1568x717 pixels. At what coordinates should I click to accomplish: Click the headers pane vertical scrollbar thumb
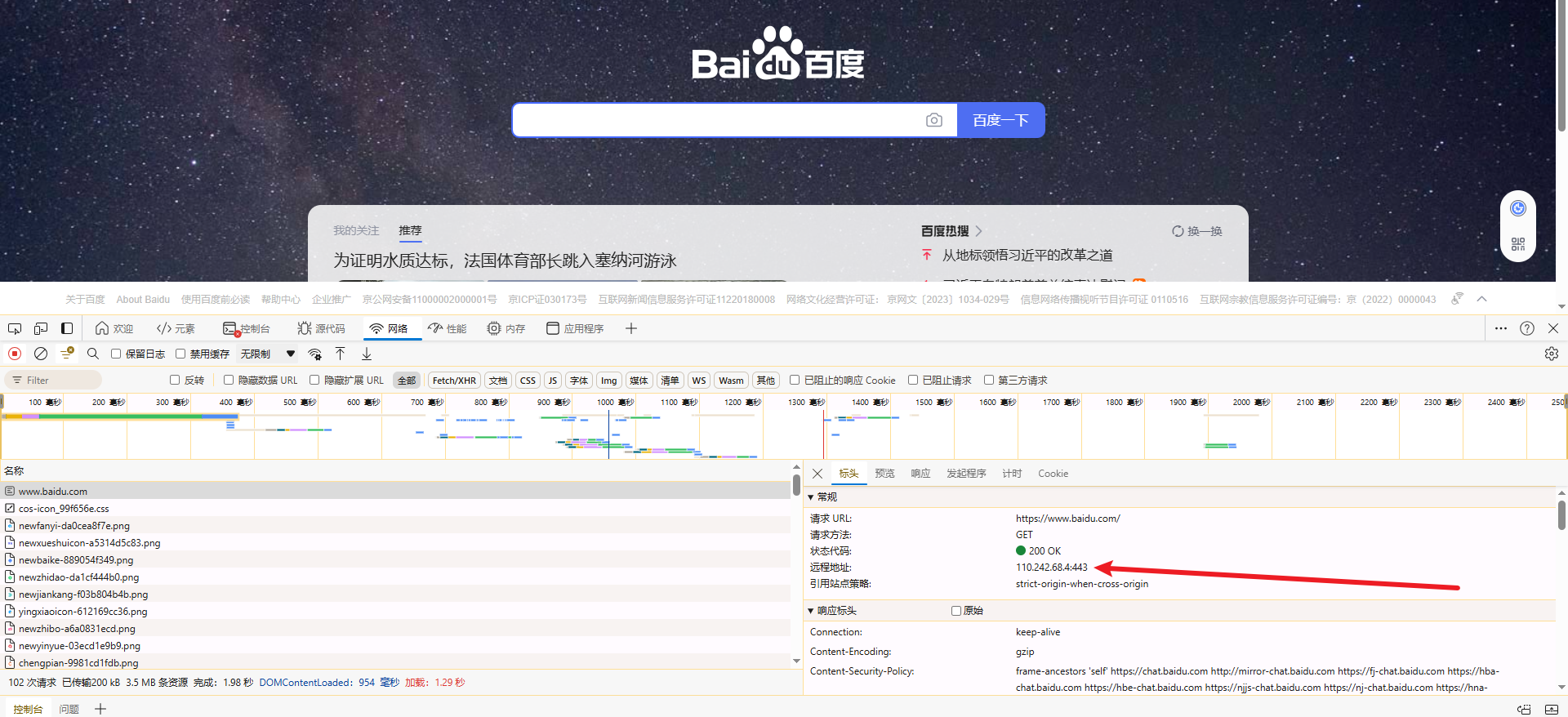[1561, 515]
